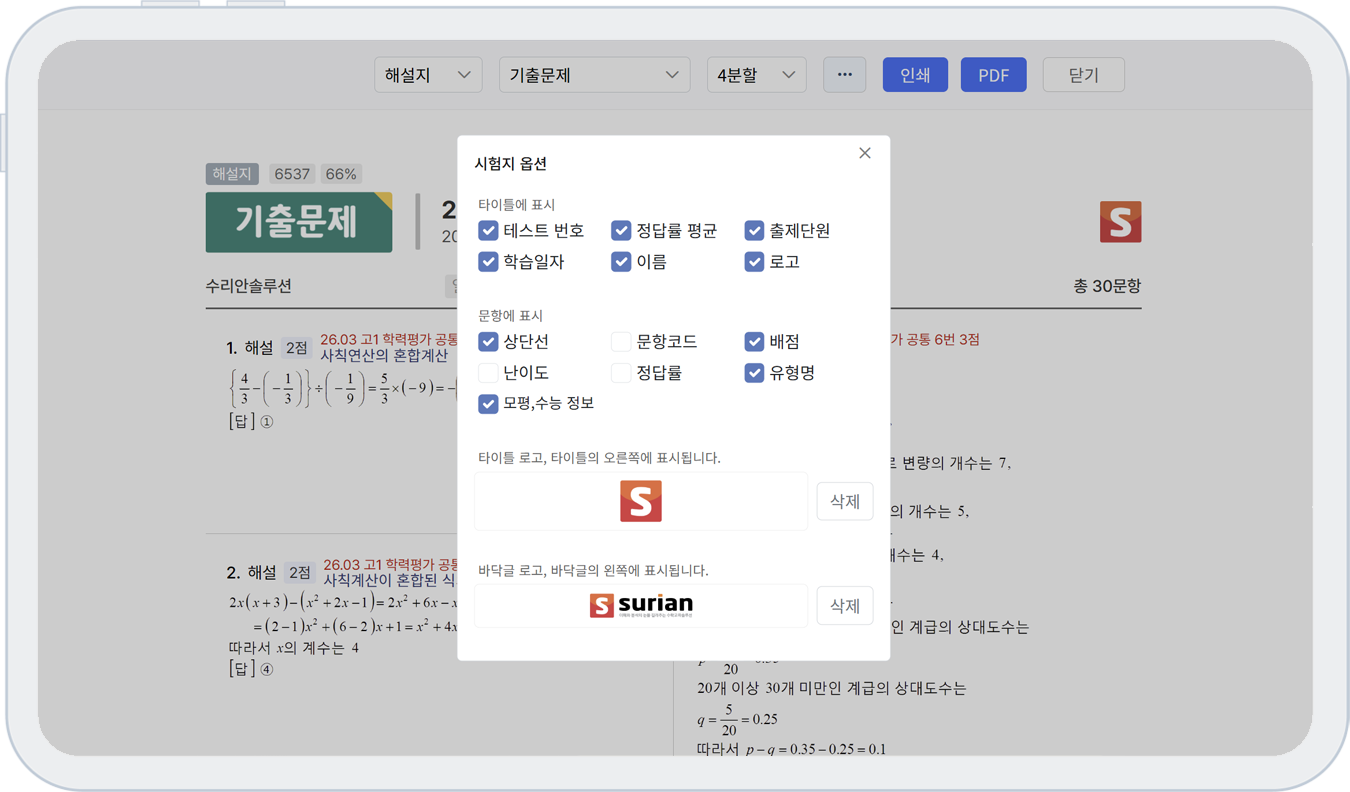This screenshot has height=792, width=1350.
Task: Toggle the 모평,수능 정보 checkbox
Action: (x=488, y=404)
